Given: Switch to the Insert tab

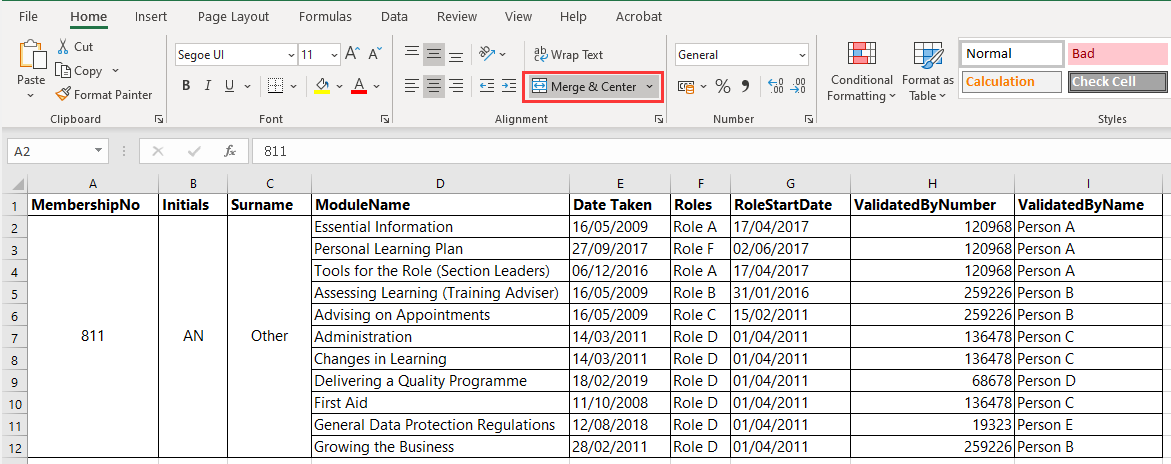Looking at the screenshot, I should pyautogui.click(x=151, y=16).
